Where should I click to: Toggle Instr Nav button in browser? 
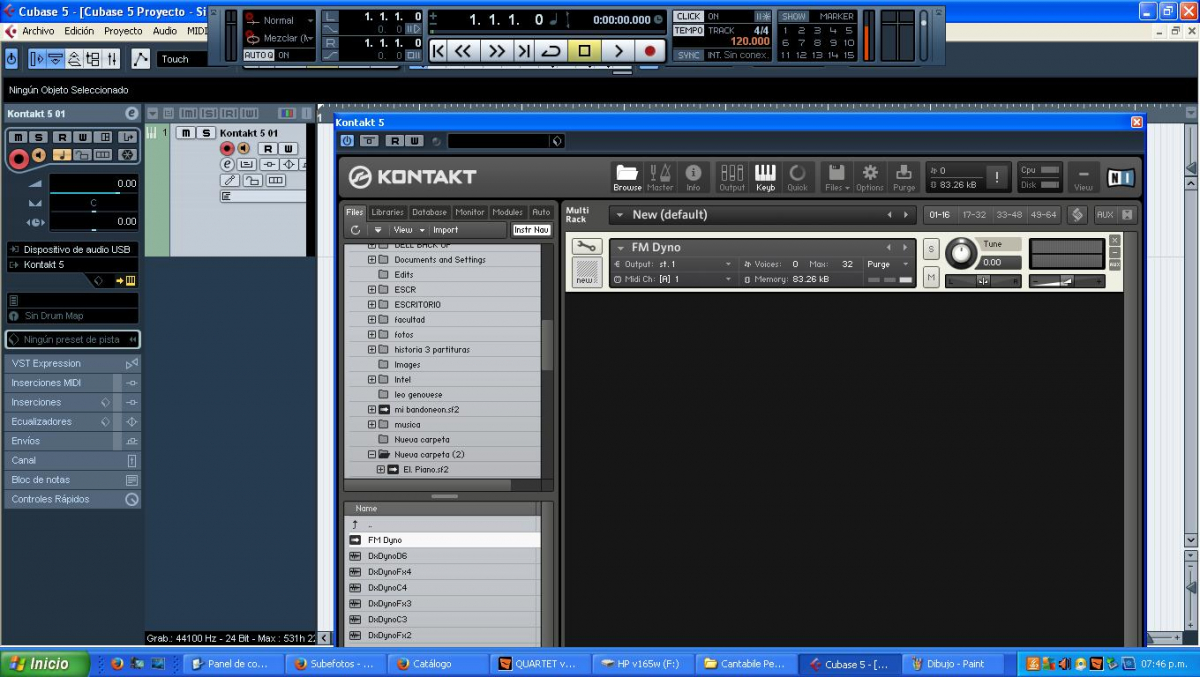[531, 230]
